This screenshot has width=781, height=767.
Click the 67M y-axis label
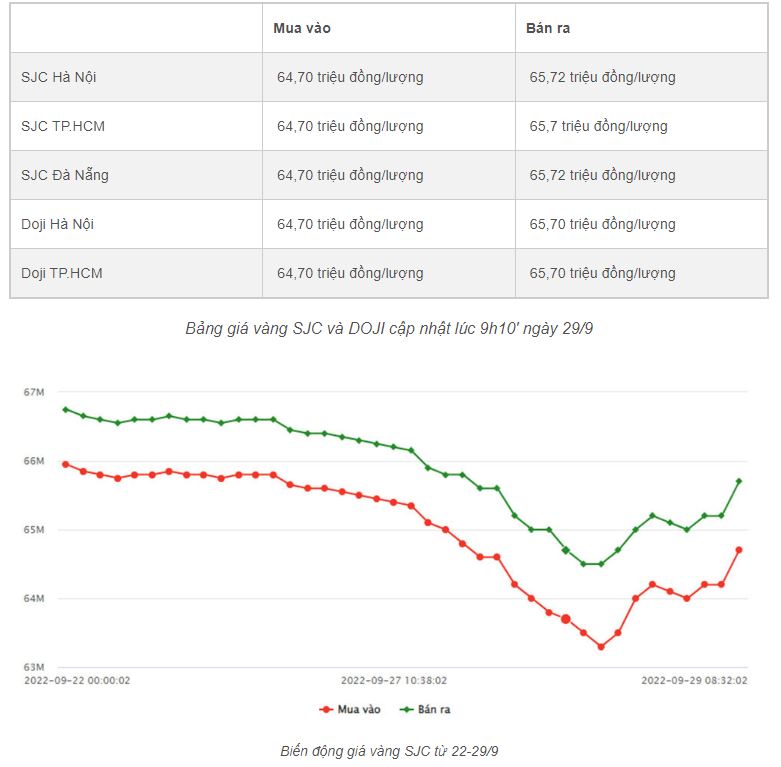coord(34,392)
